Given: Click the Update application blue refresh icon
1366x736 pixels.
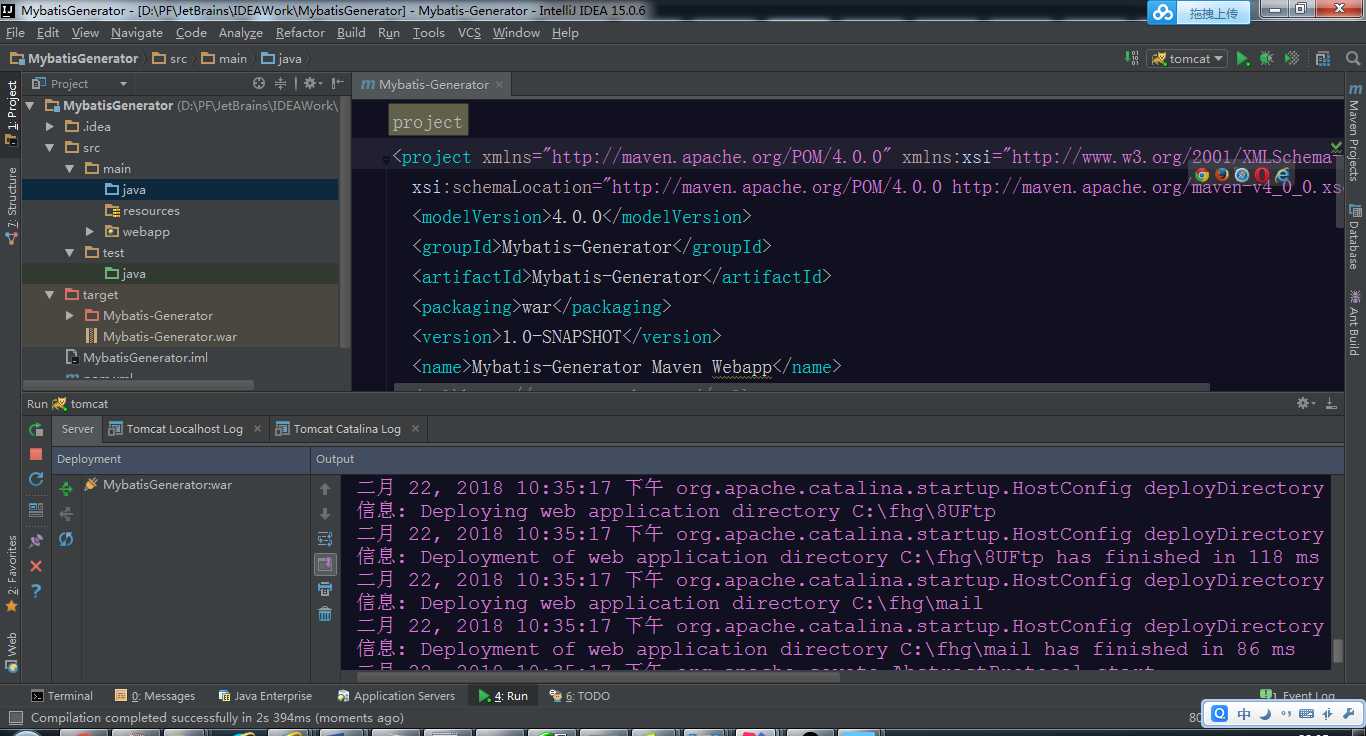Looking at the screenshot, I should (x=36, y=479).
